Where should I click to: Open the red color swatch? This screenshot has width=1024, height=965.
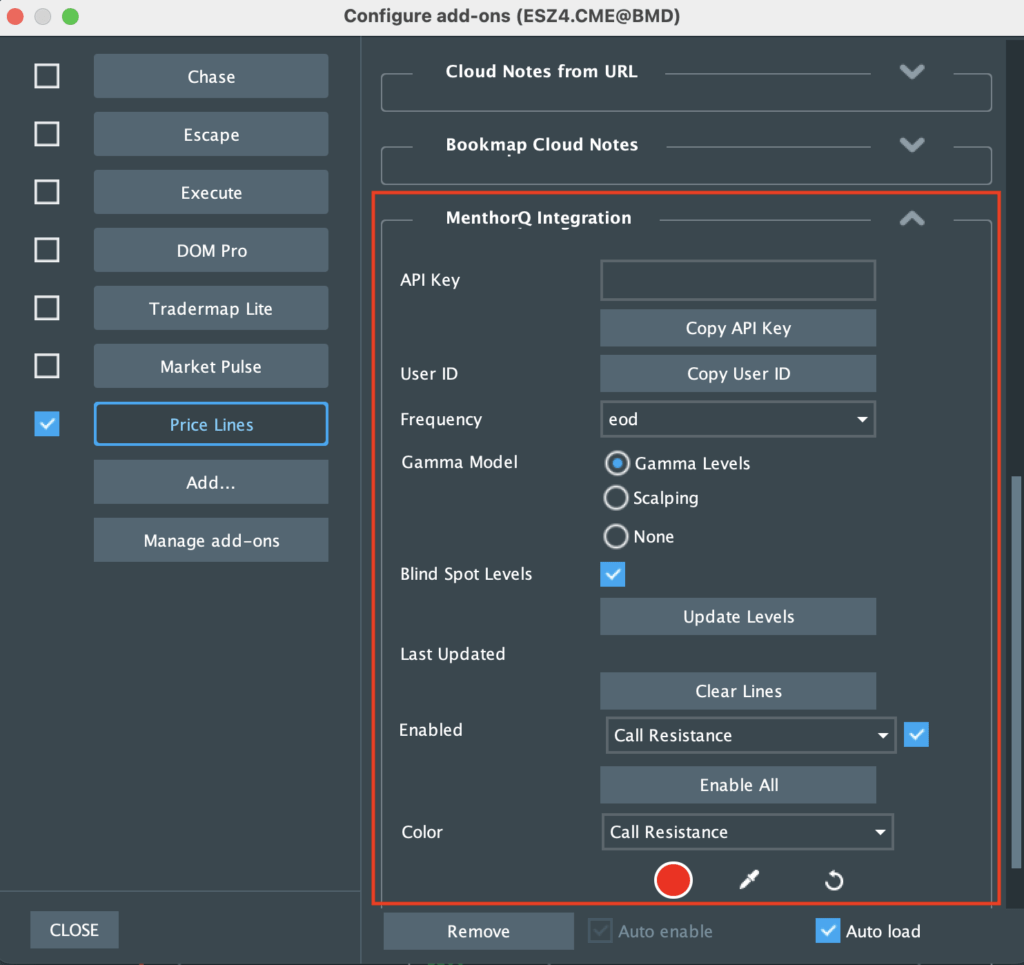[673, 880]
